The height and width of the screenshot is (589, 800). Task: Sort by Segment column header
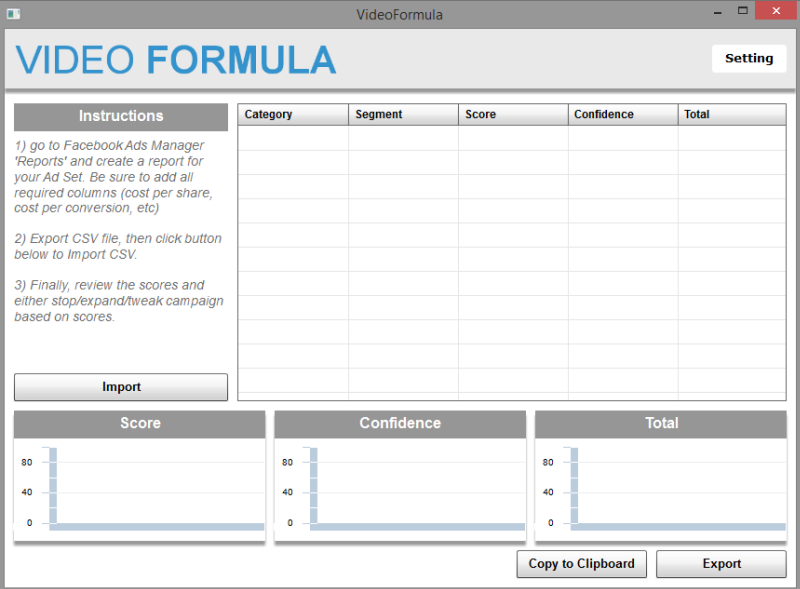pyautogui.click(x=403, y=114)
